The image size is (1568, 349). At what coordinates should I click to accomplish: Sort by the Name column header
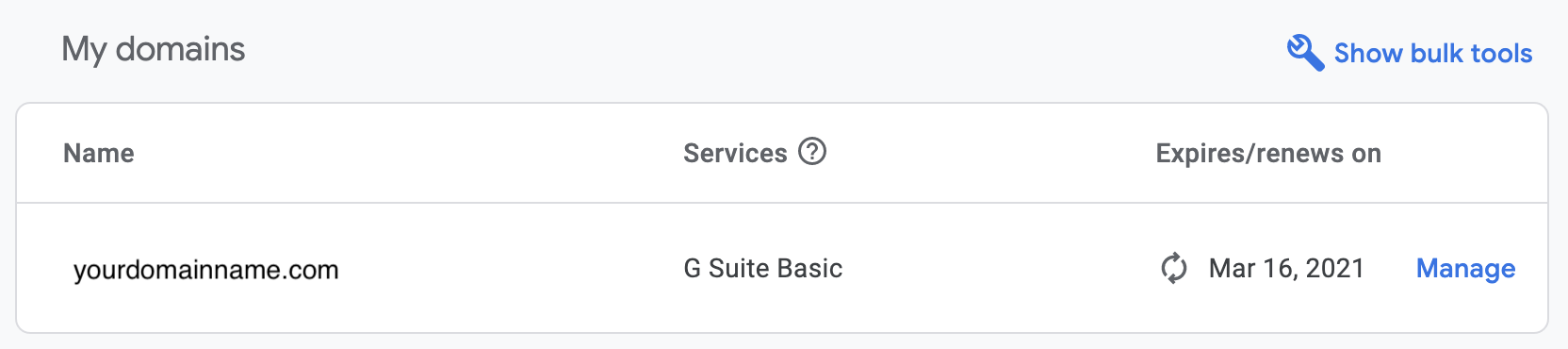pyautogui.click(x=99, y=153)
